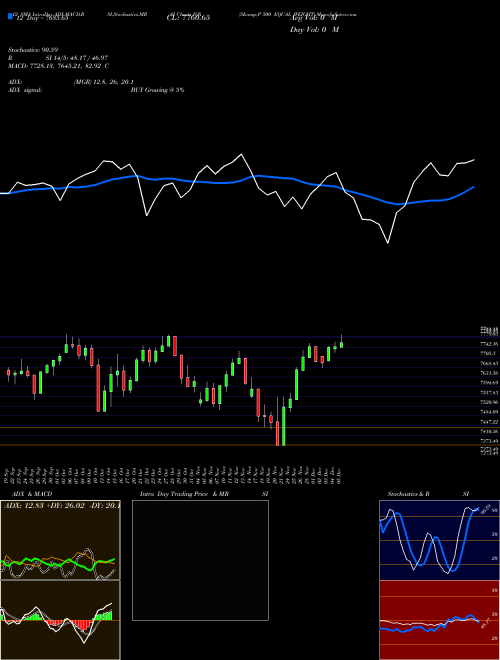Open the empty Intra Day Trading Price panel
This screenshot has width=500, height=660.
click(x=200, y=560)
